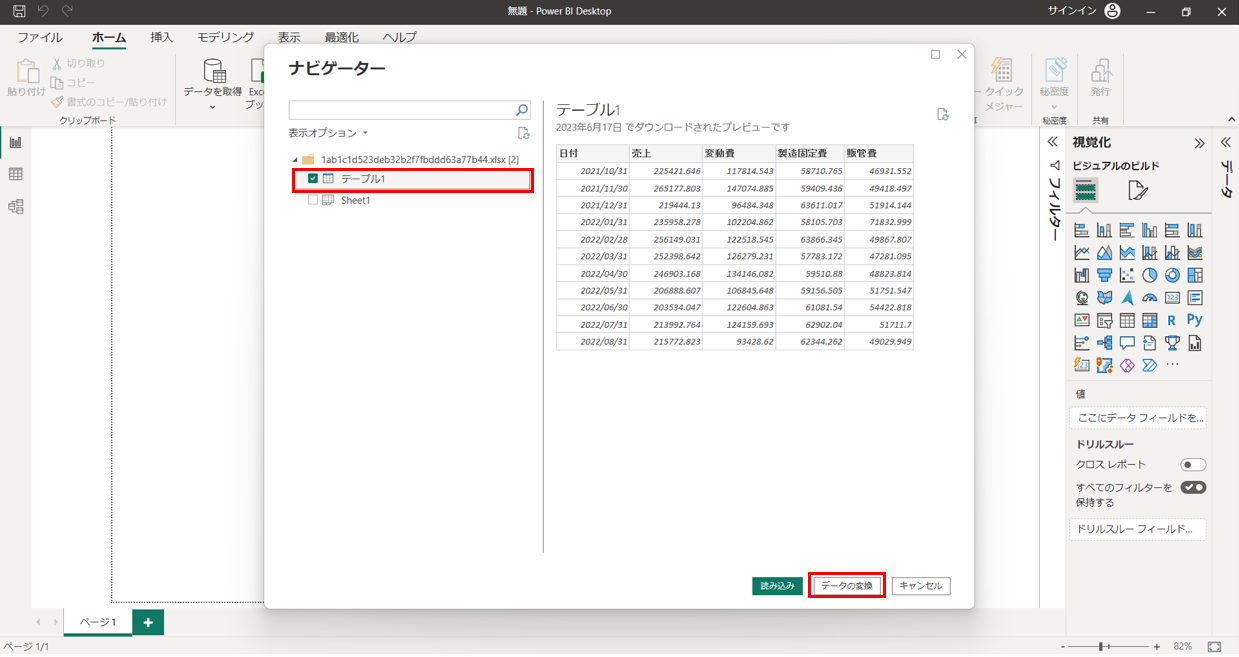Save the report with the floppy disk icon

[x=19, y=11]
